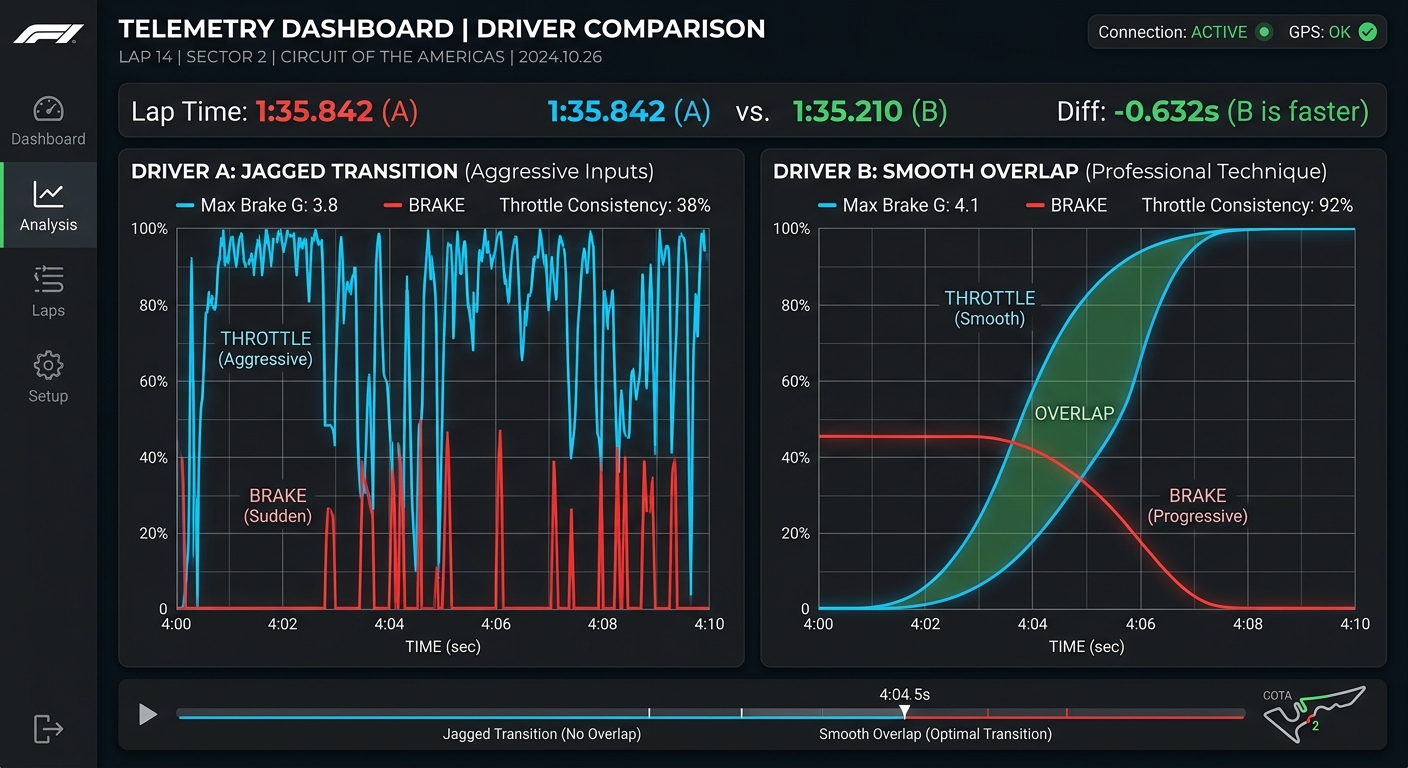Screen dimensions: 1408x768
Task: Click the COTA track map thumbnail
Action: tap(1313, 714)
